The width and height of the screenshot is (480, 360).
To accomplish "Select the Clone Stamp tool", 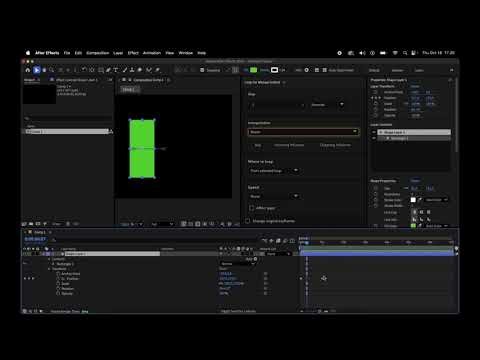I will coord(132,70).
